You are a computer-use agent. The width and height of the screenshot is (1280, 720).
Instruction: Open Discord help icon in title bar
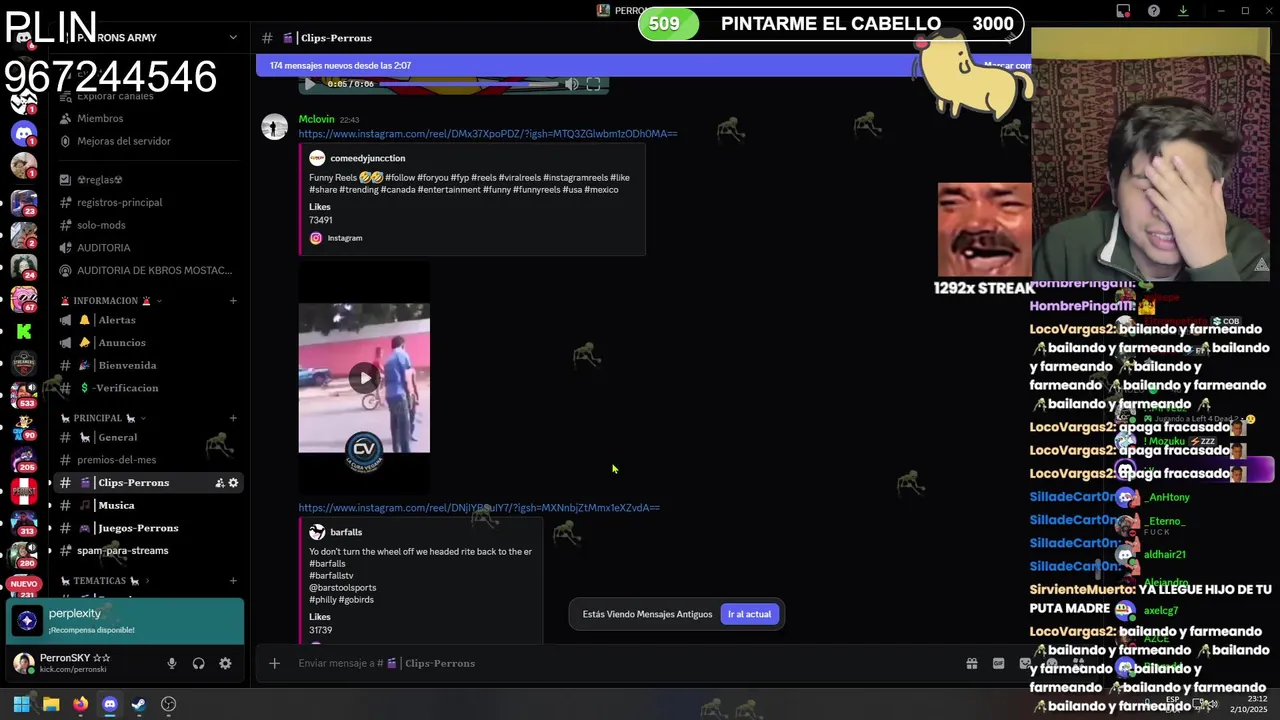click(x=1154, y=11)
